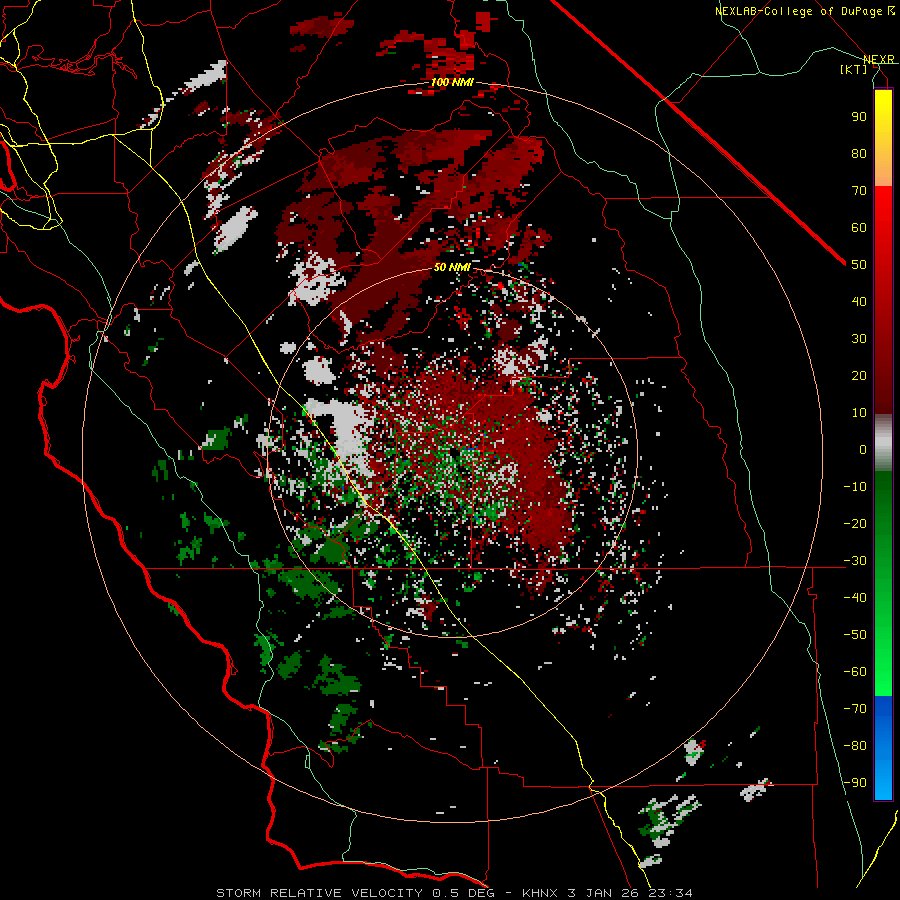
Task: Click the NEXLAB-College of DuPage title text
Action: [x=798, y=11]
